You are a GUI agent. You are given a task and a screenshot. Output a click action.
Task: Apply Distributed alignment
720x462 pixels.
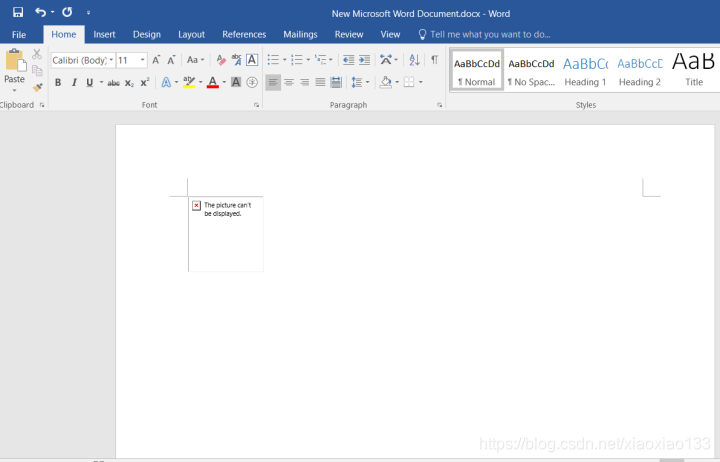336,83
